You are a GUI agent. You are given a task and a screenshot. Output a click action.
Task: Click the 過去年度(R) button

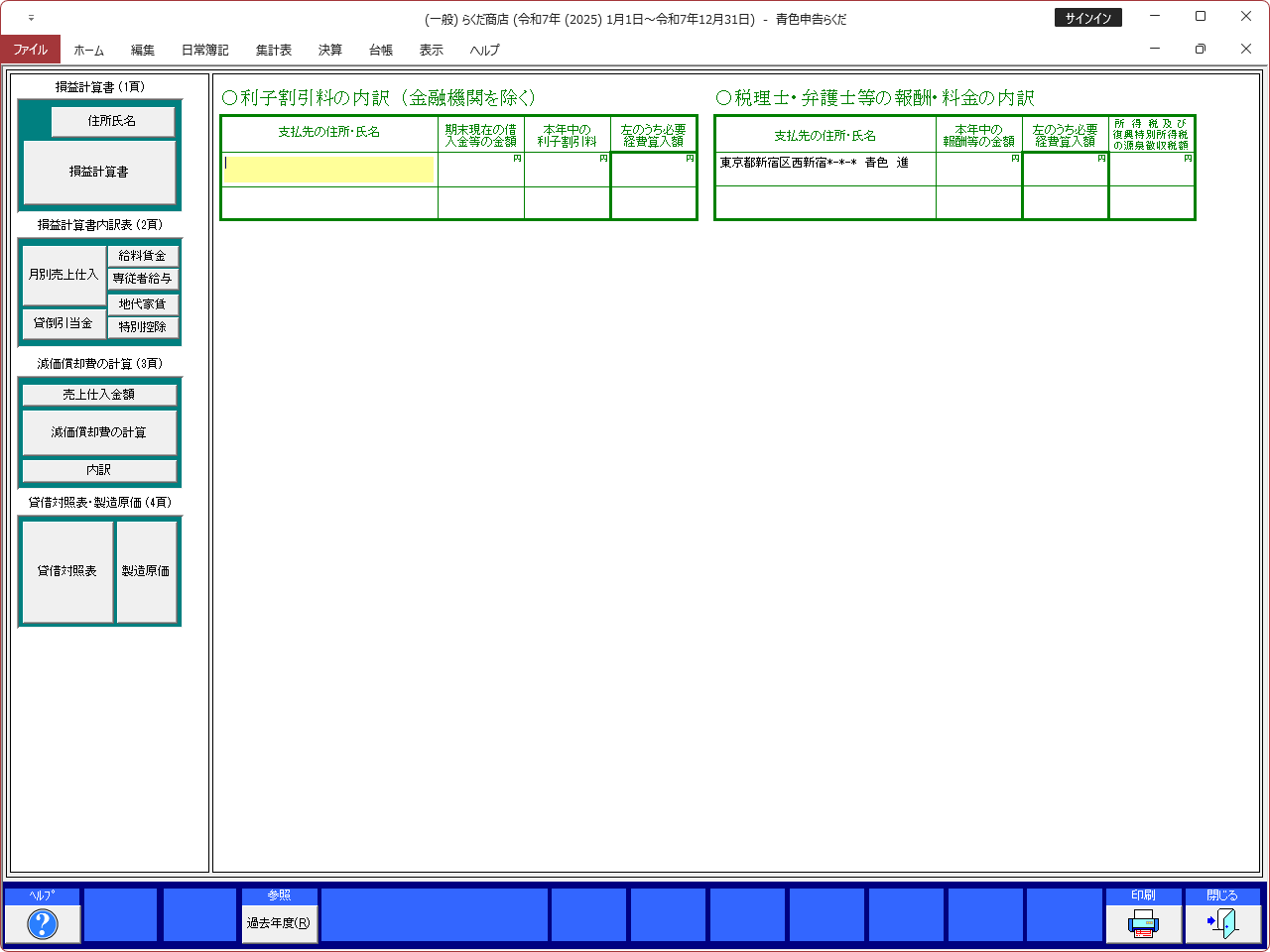pyautogui.click(x=279, y=923)
